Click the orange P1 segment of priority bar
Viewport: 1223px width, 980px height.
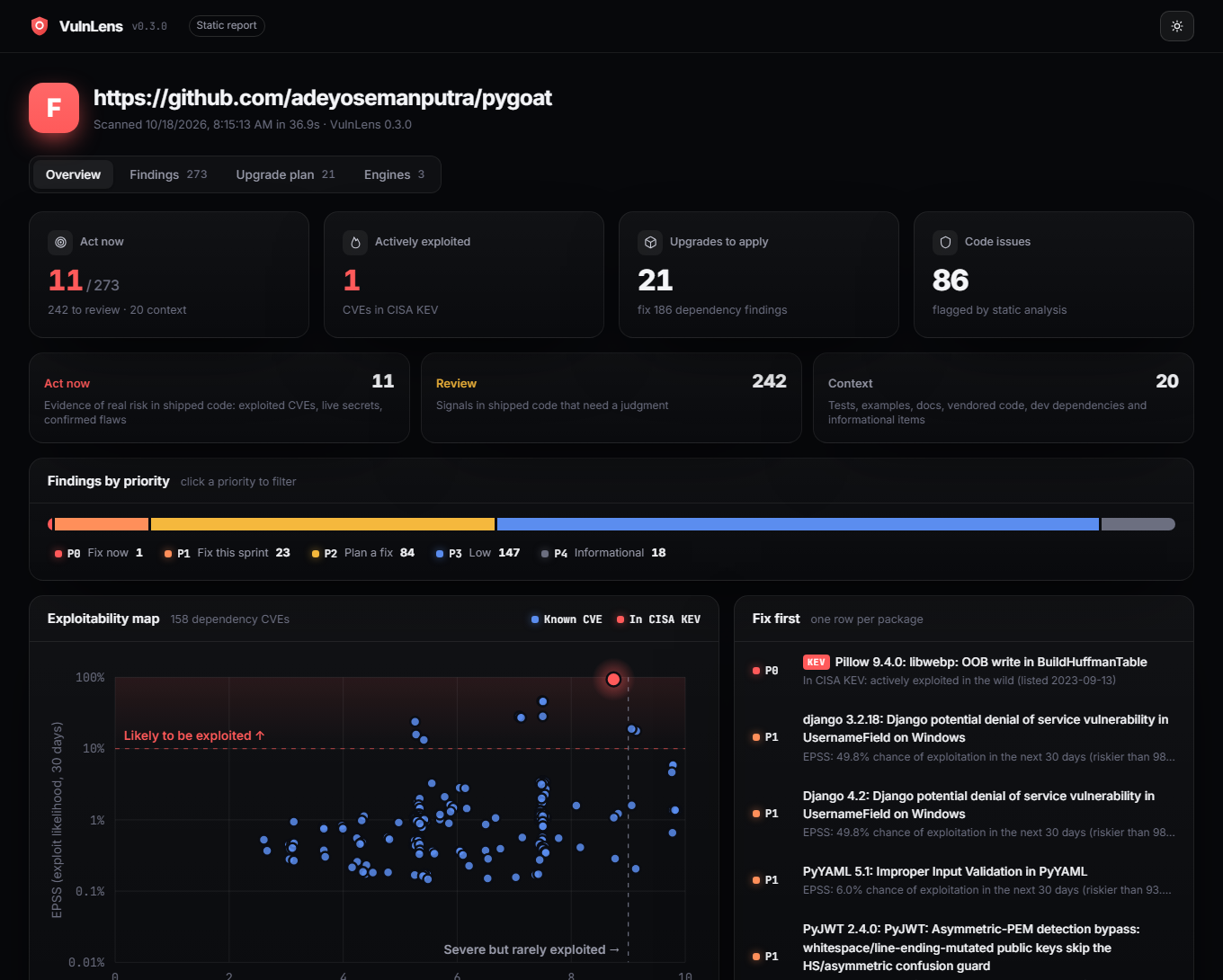click(x=102, y=524)
